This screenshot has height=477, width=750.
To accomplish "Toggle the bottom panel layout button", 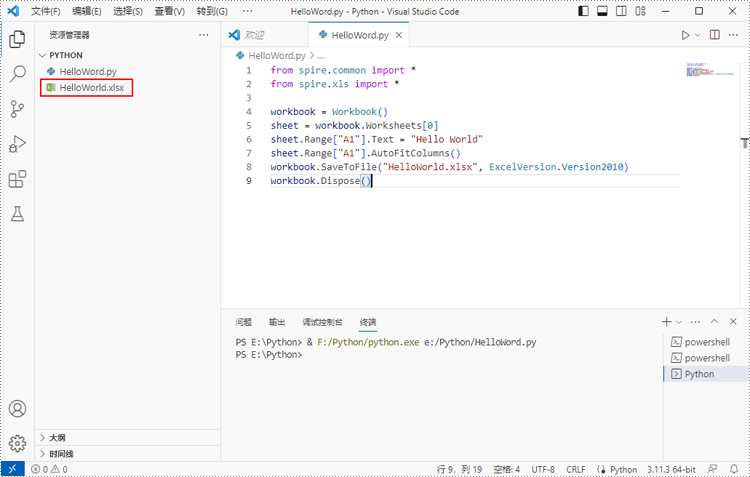I will pyautogui.click(x=603, y=11).
